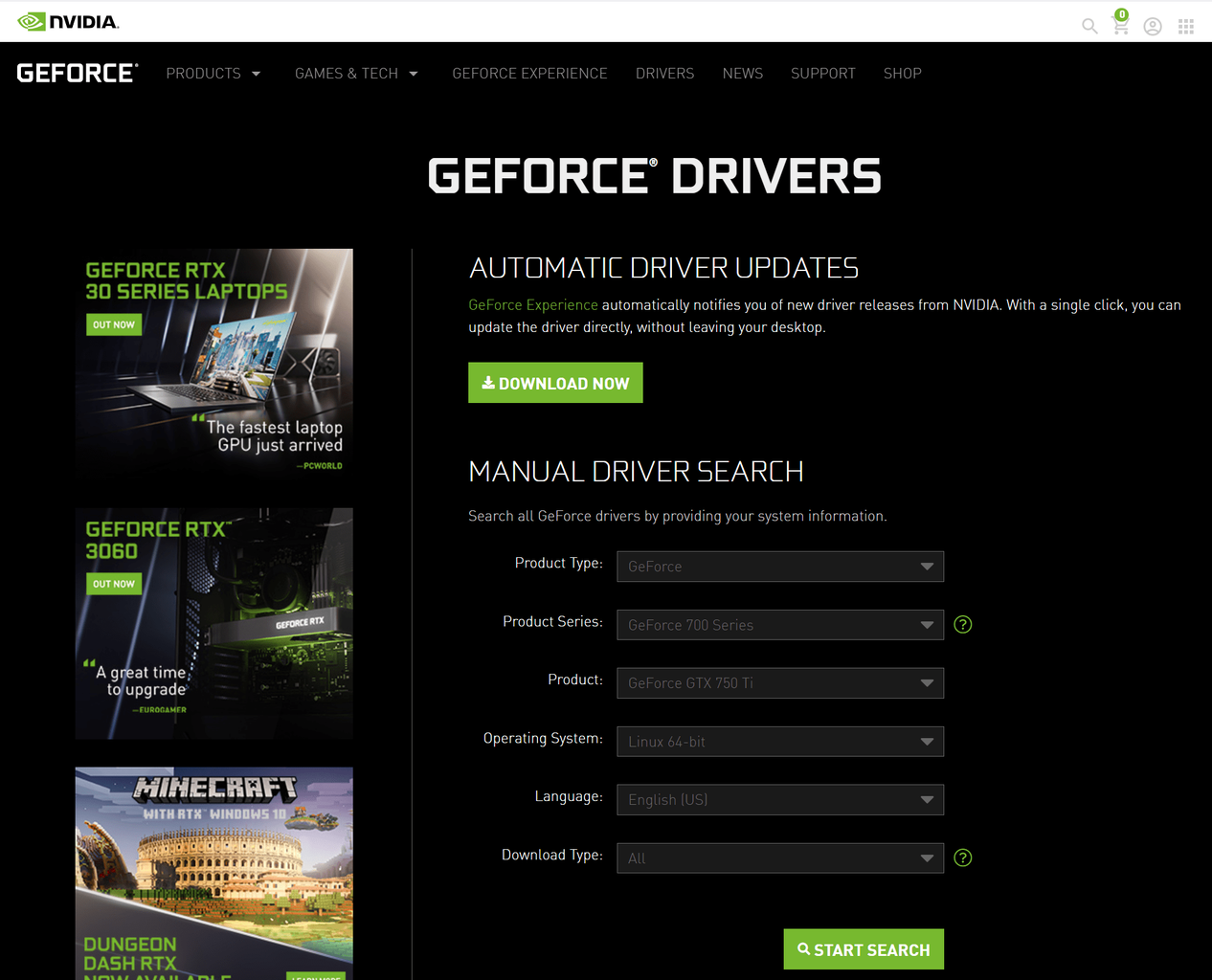Open the Operating System dropdown
Image resolution: width=1212 pixels, height=980 pixels.
(780, 742)
